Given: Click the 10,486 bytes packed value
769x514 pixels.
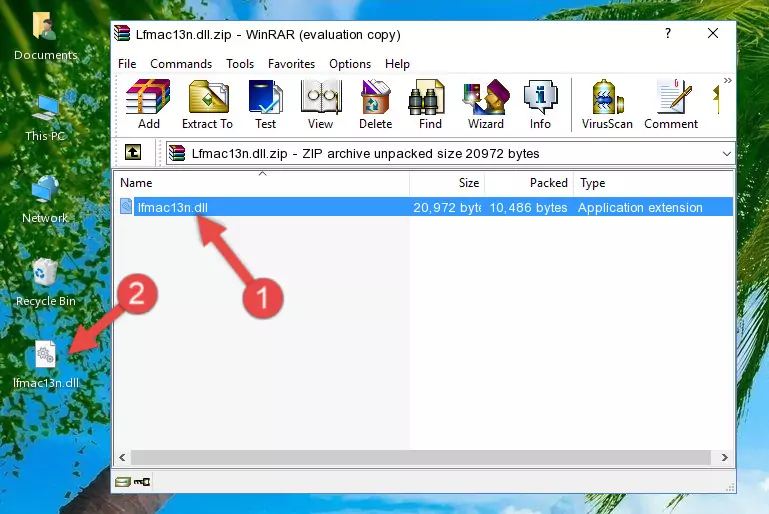Looking at the screenshot, I should (528, 207).
